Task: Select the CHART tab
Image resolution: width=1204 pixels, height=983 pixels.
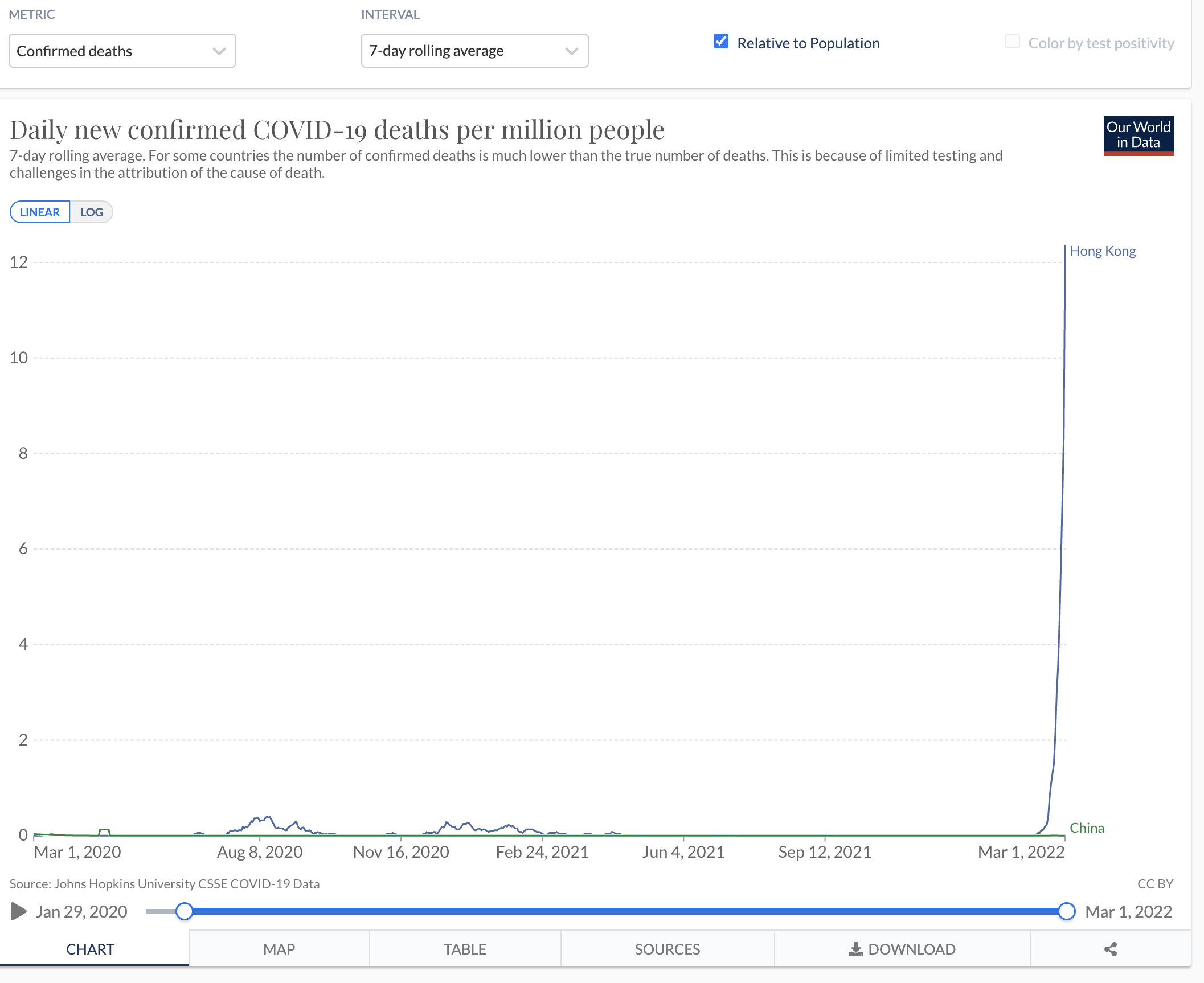Action: (90, 949)
